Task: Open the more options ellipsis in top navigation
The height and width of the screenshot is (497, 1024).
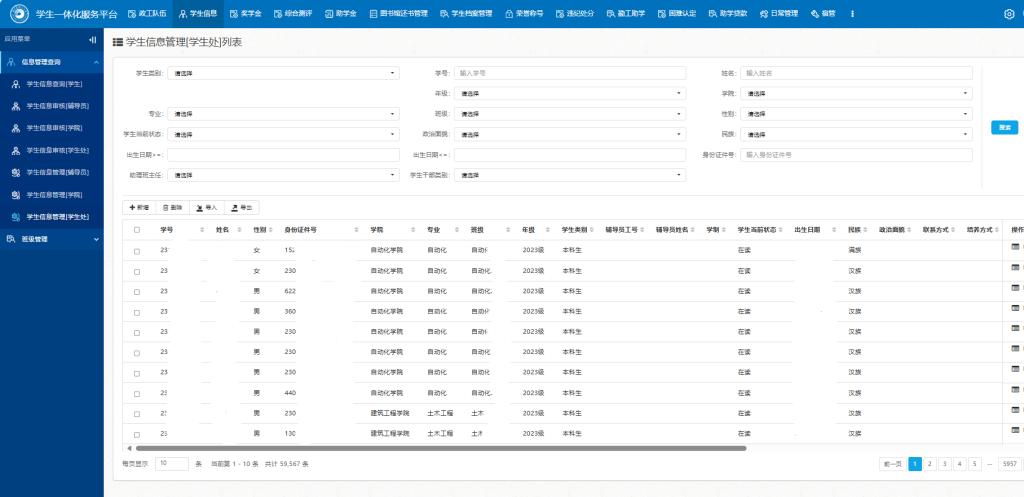Action: click(x=852, y=14)
